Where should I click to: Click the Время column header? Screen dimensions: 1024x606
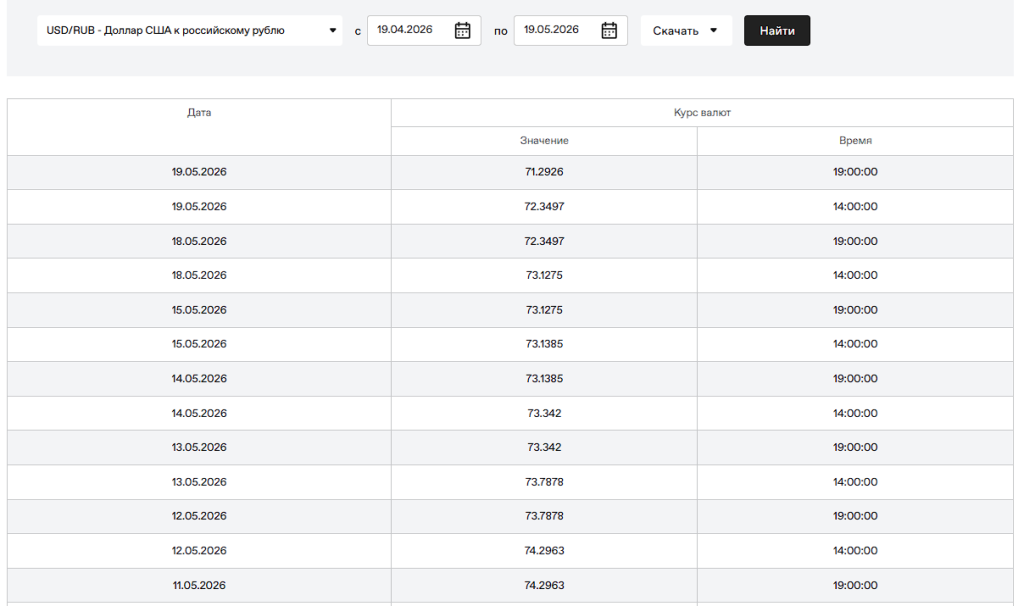tap(855, 140)
